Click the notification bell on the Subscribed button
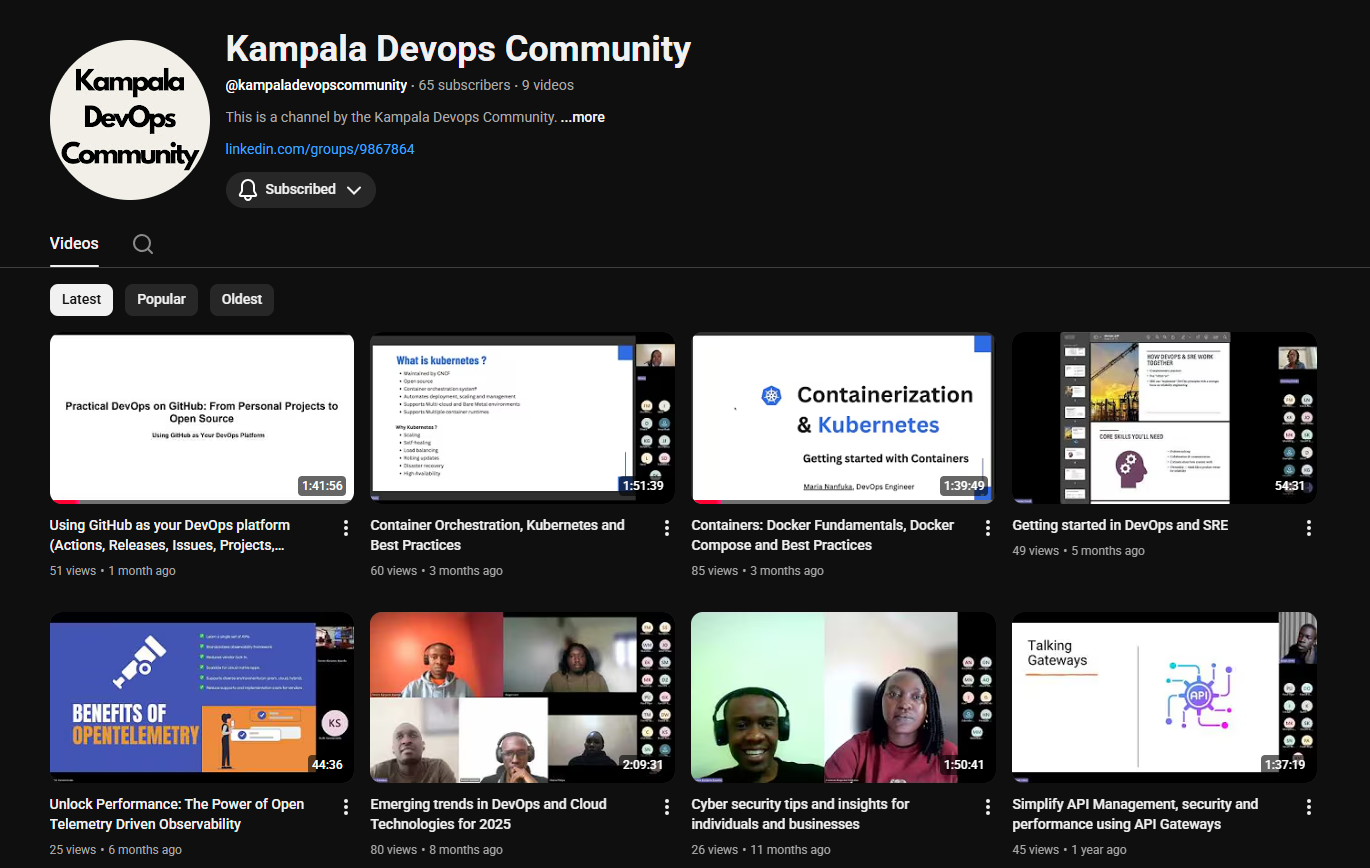Image resolution: width=1370 pixels, height=868 pixels. click(x=247, y=189)
